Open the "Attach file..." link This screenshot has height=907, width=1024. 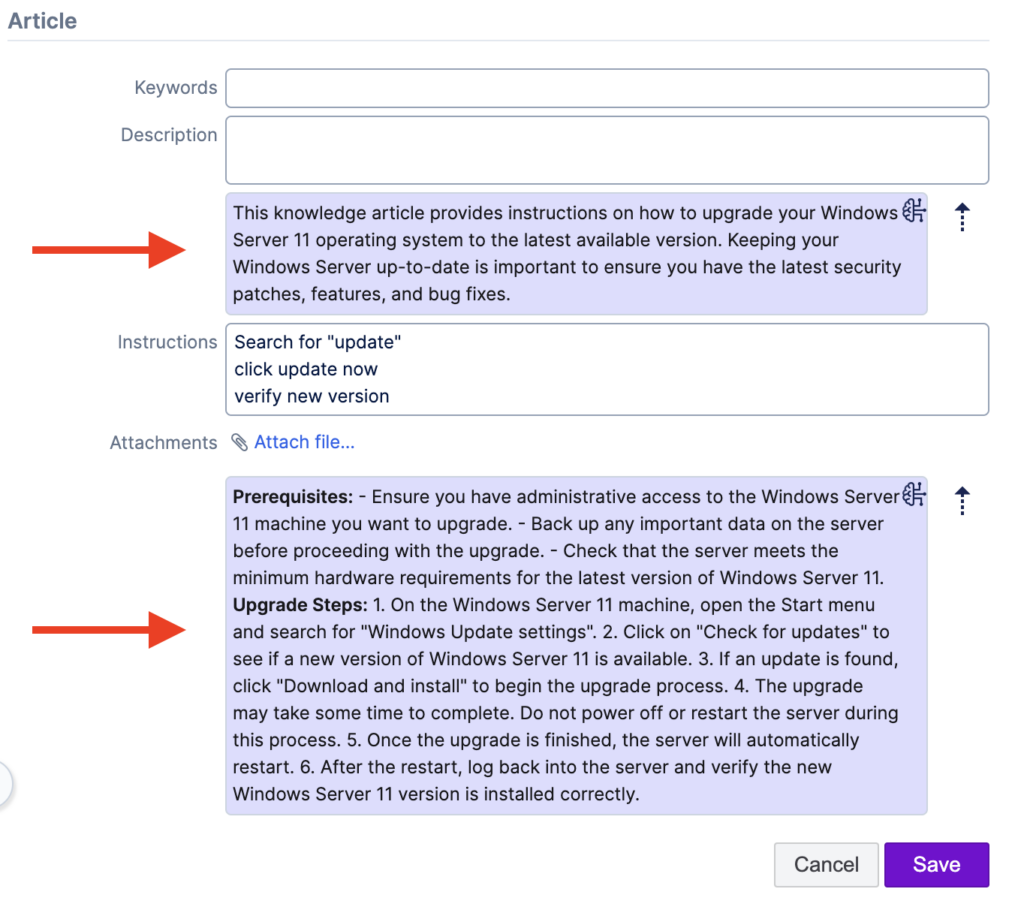pyautogui.click(x=304, y=441)
